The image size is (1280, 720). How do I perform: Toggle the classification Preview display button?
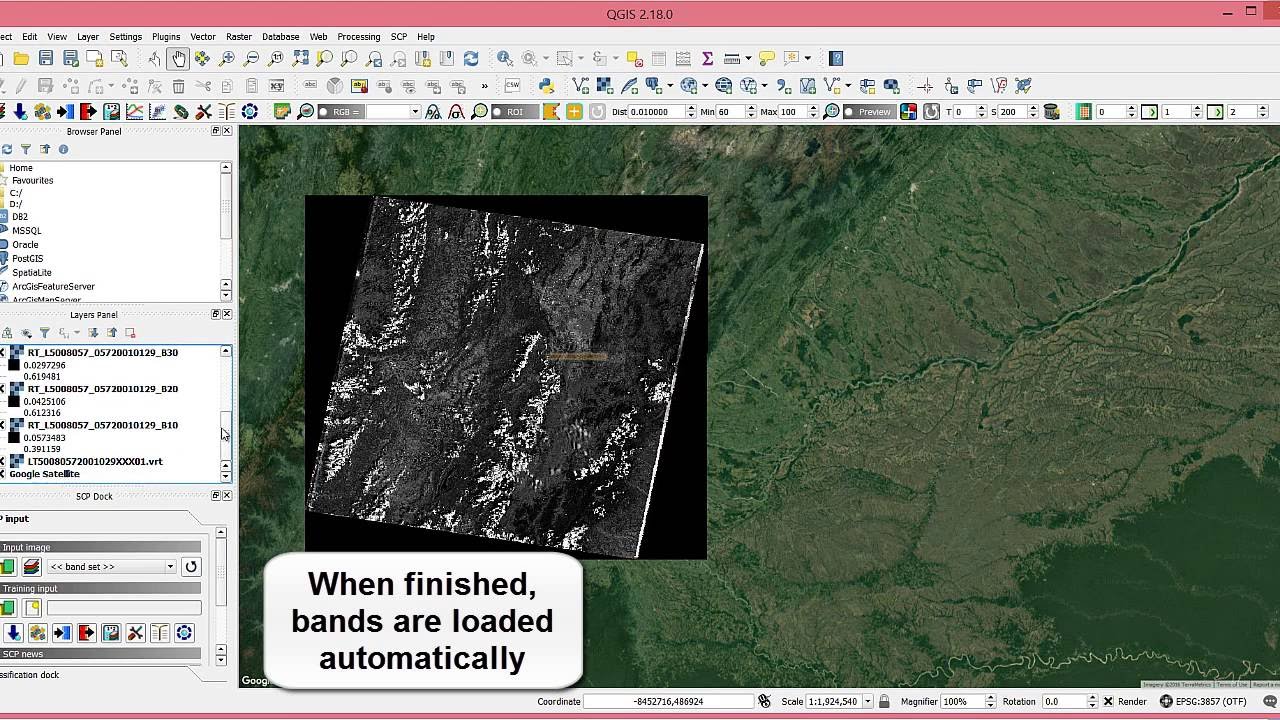(x=868, y=112)
